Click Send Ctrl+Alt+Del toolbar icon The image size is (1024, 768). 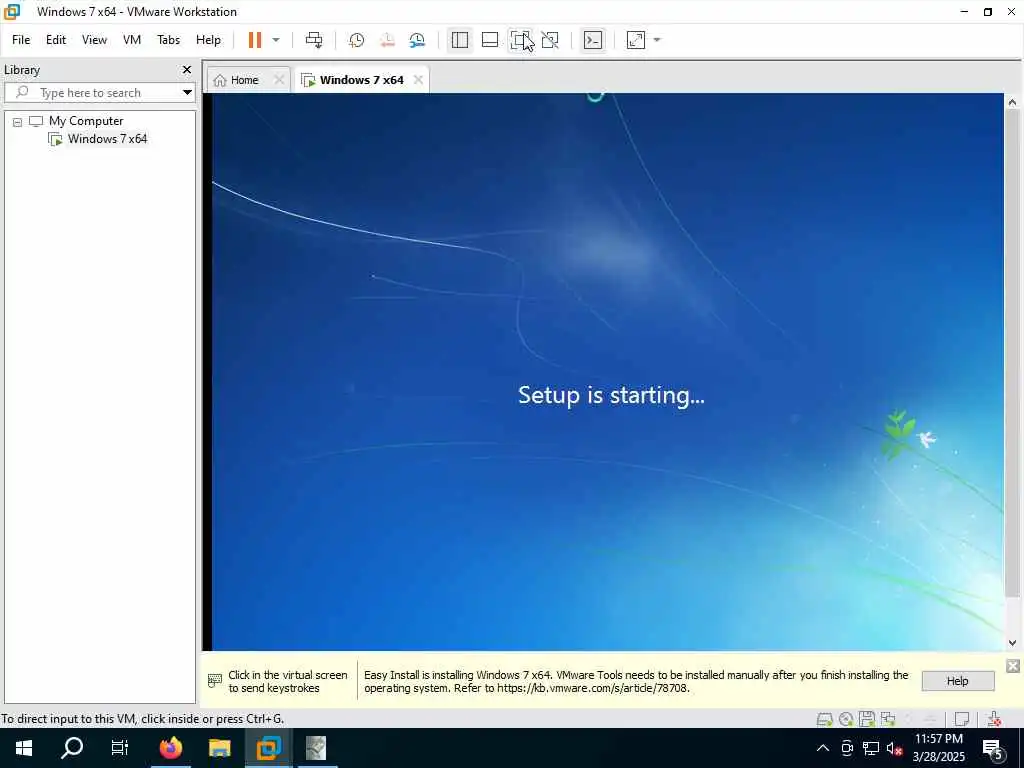point(314,40)
